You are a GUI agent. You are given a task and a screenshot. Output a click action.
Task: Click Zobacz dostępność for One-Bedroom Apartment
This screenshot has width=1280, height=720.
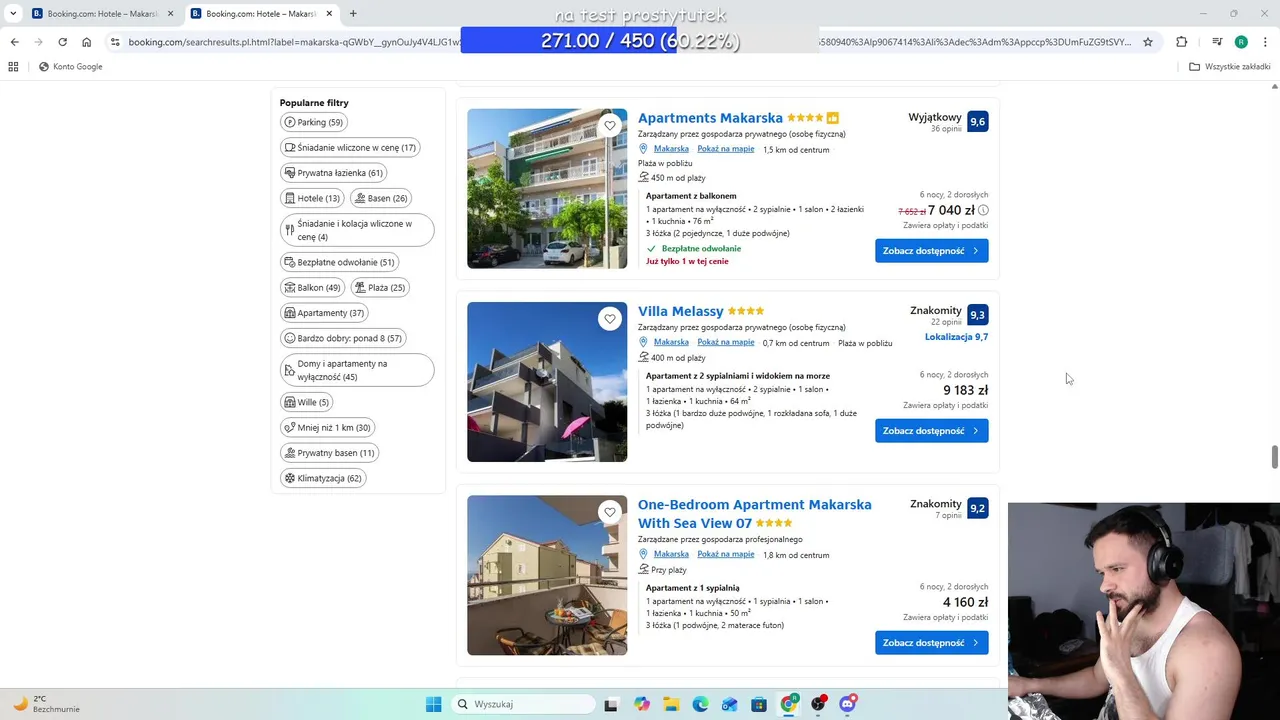click(932, 643)
